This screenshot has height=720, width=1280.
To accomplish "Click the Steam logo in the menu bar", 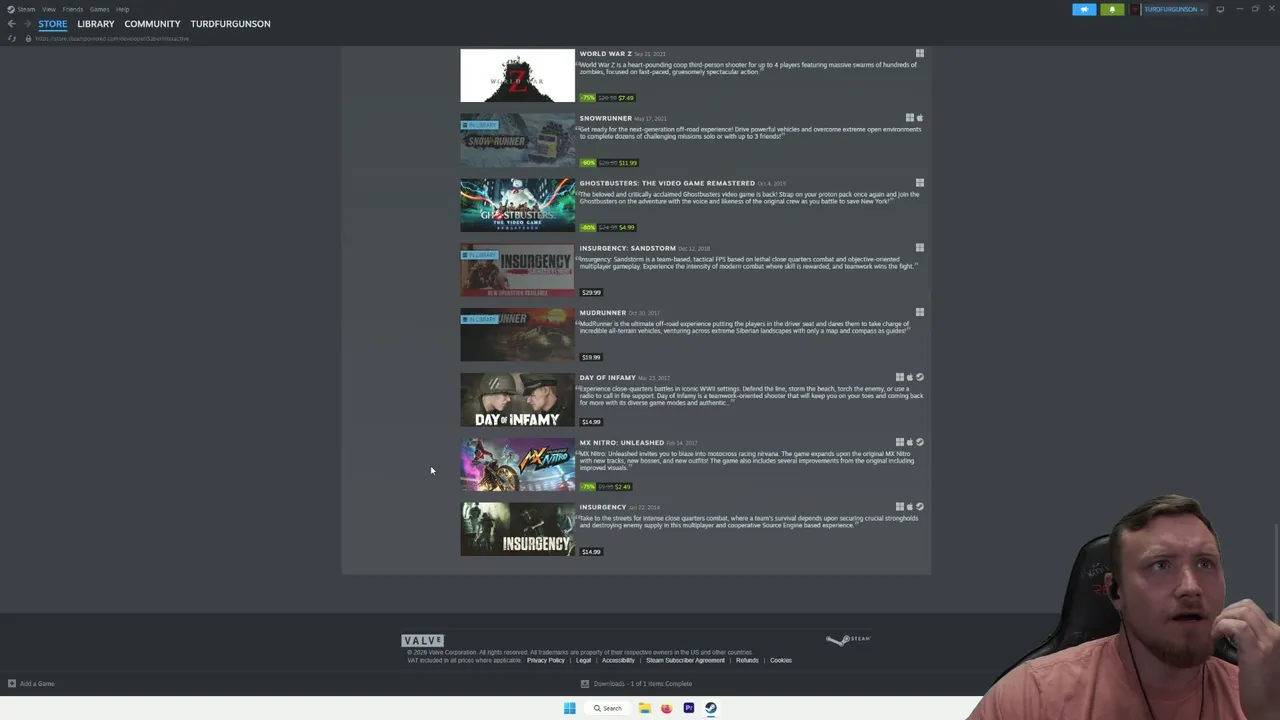I will coord(10,9).
